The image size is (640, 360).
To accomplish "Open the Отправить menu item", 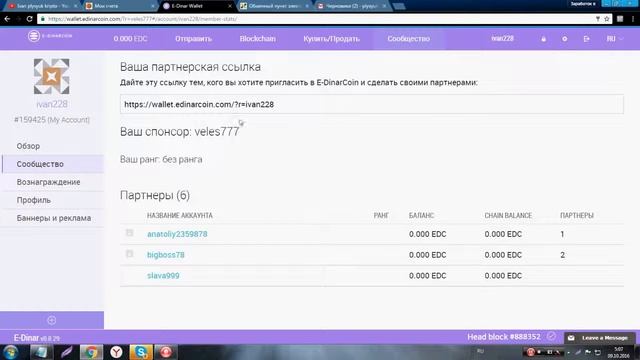I will pyautogui.click(x=193, y=39).
